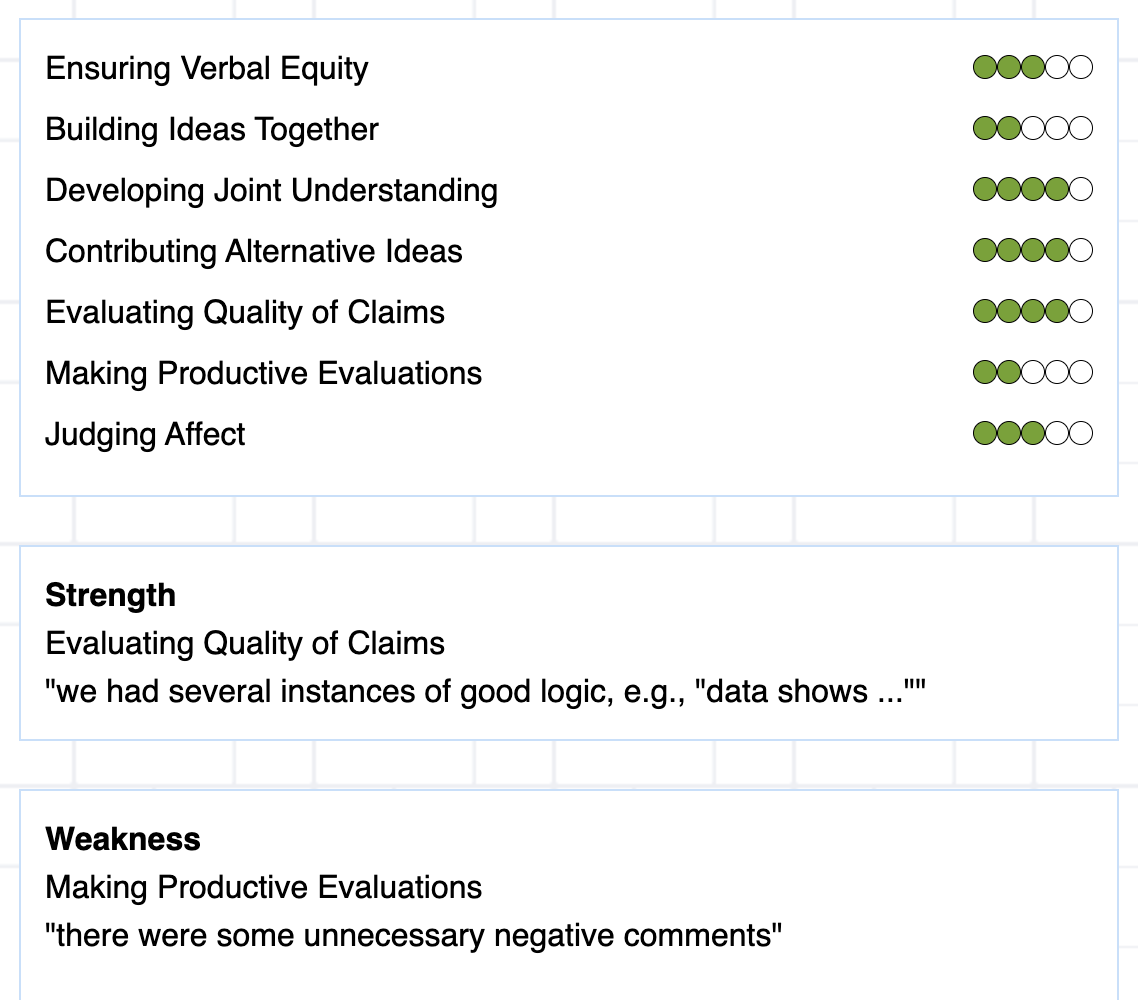Select the fifth rating dot for Ensuring Verbal Equity
The width and height of the screenshot is (1138, 1000).
[1081, 67]
